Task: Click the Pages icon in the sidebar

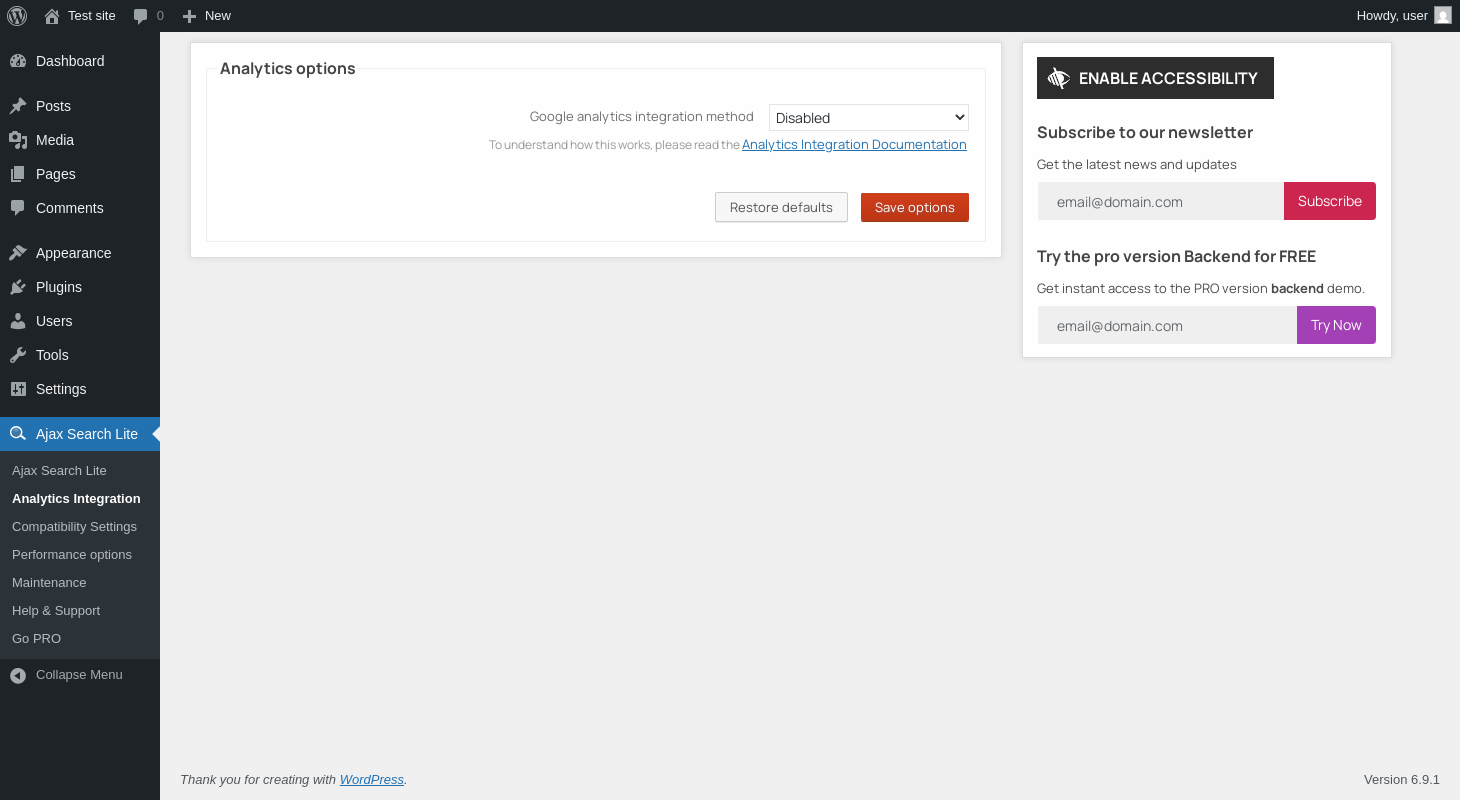Action: [18, 174]
